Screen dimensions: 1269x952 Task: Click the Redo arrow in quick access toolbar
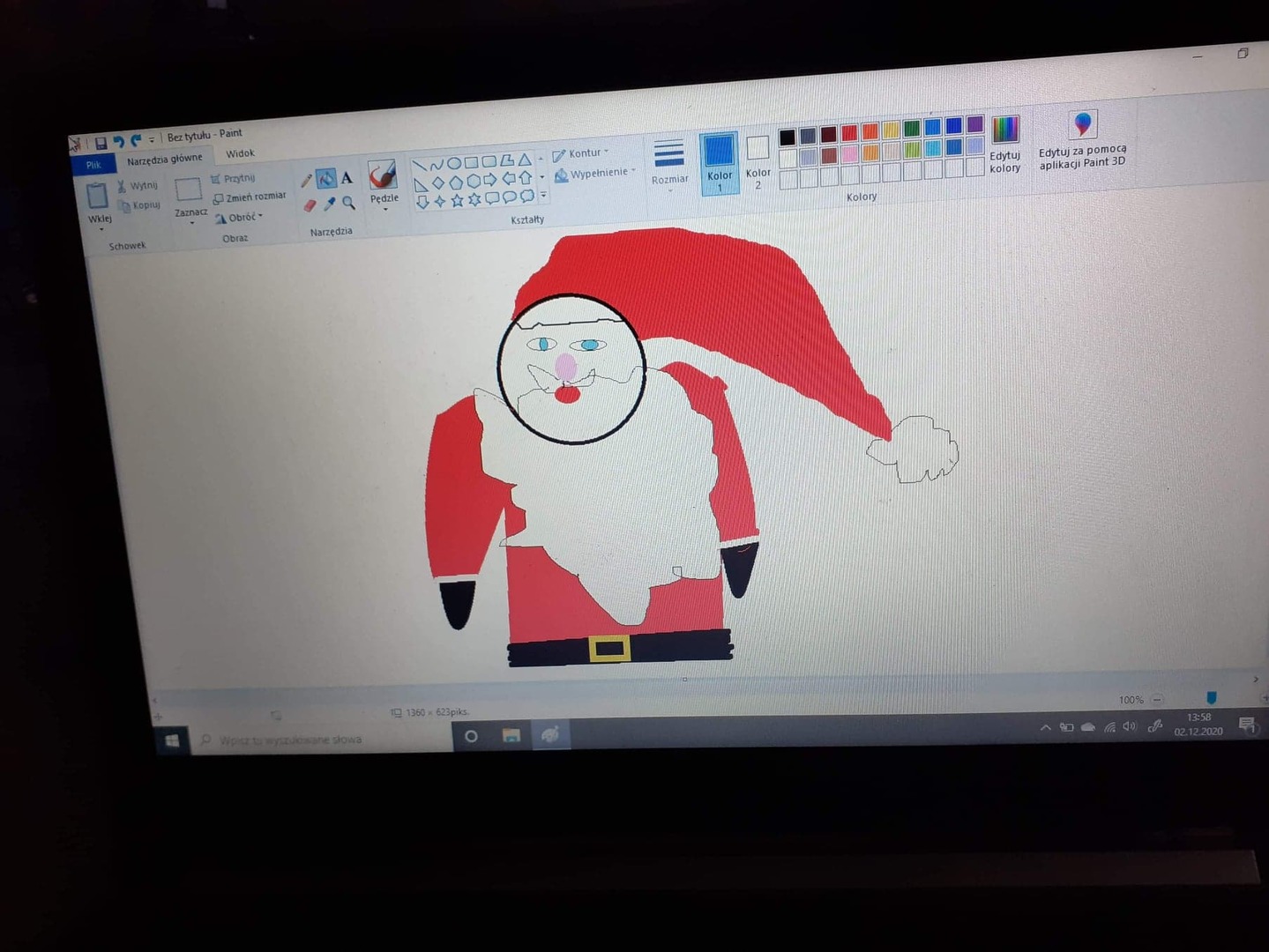(136, 140)
